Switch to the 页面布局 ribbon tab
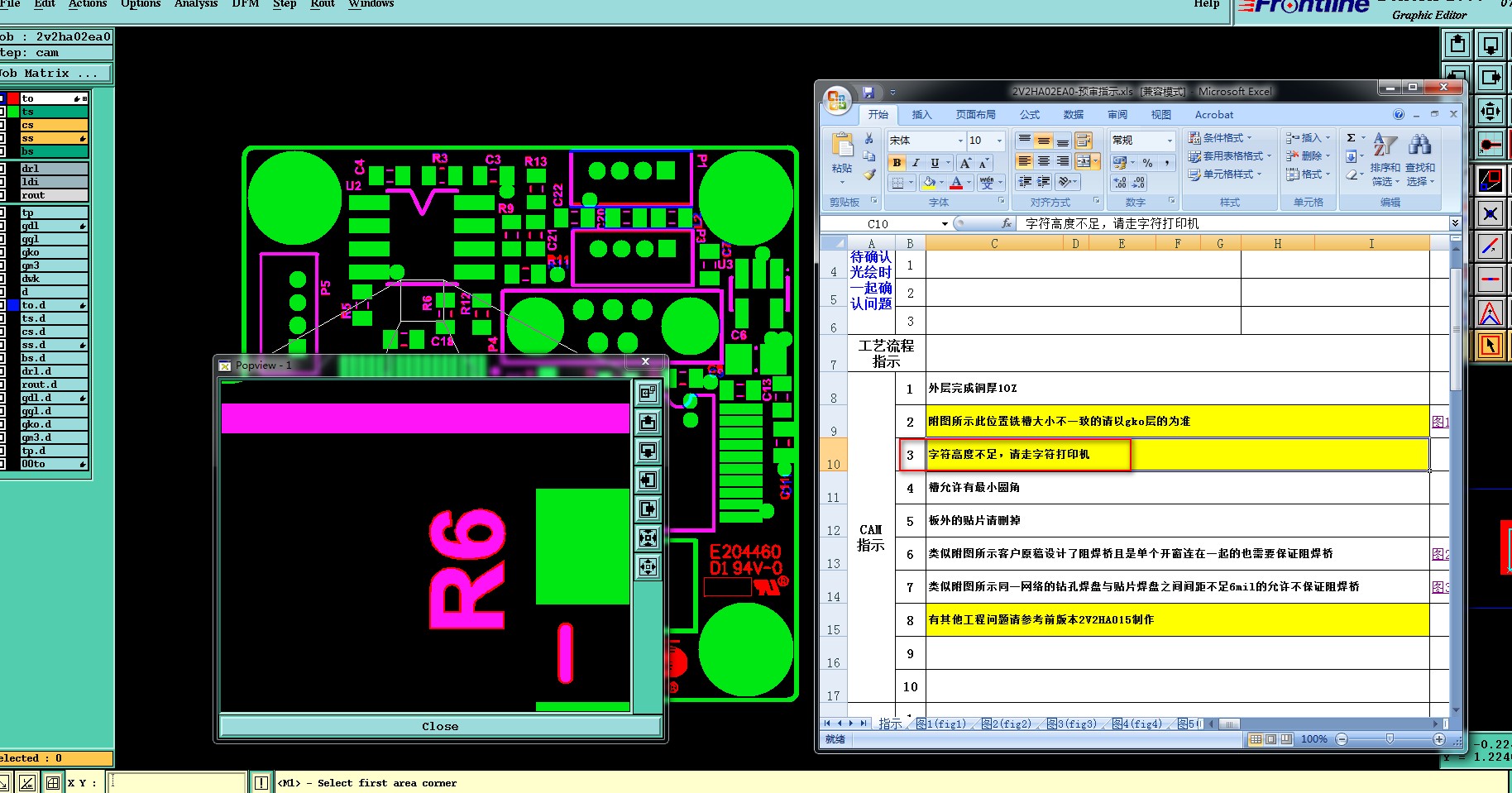Screen dimensions: 1512x793 point(975,115)
